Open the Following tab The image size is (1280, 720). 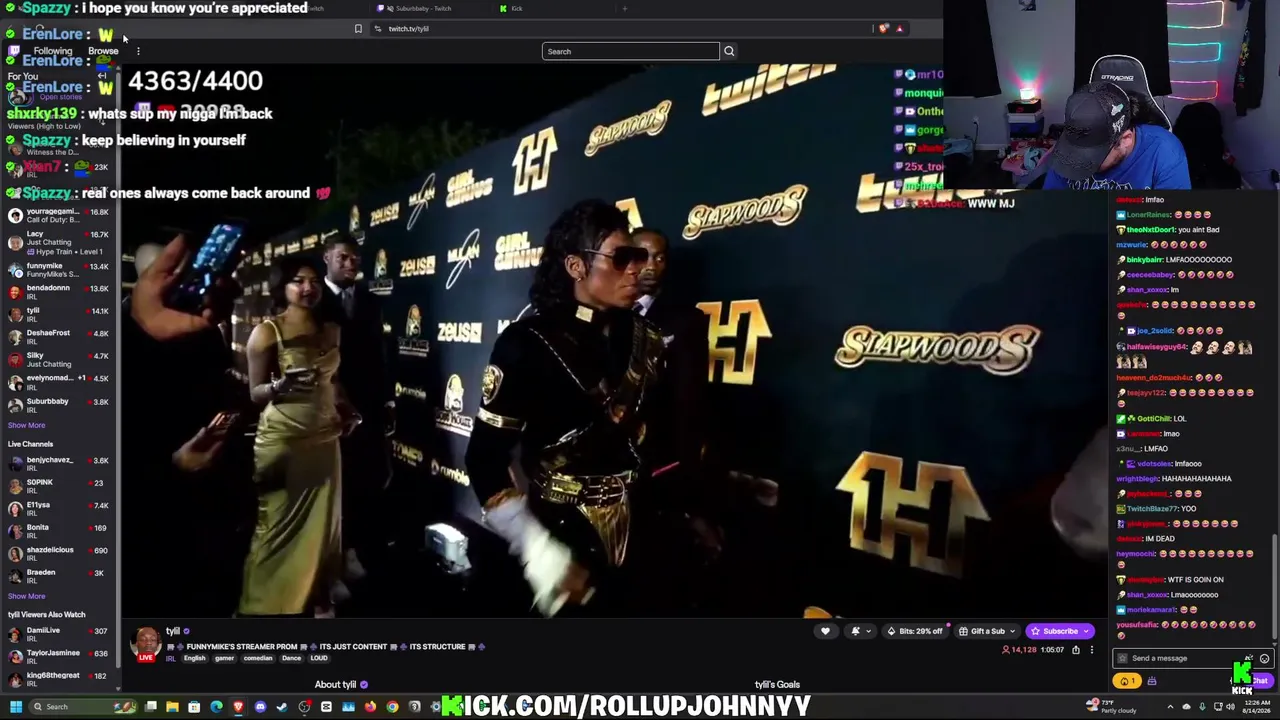[x=53, y=51]
